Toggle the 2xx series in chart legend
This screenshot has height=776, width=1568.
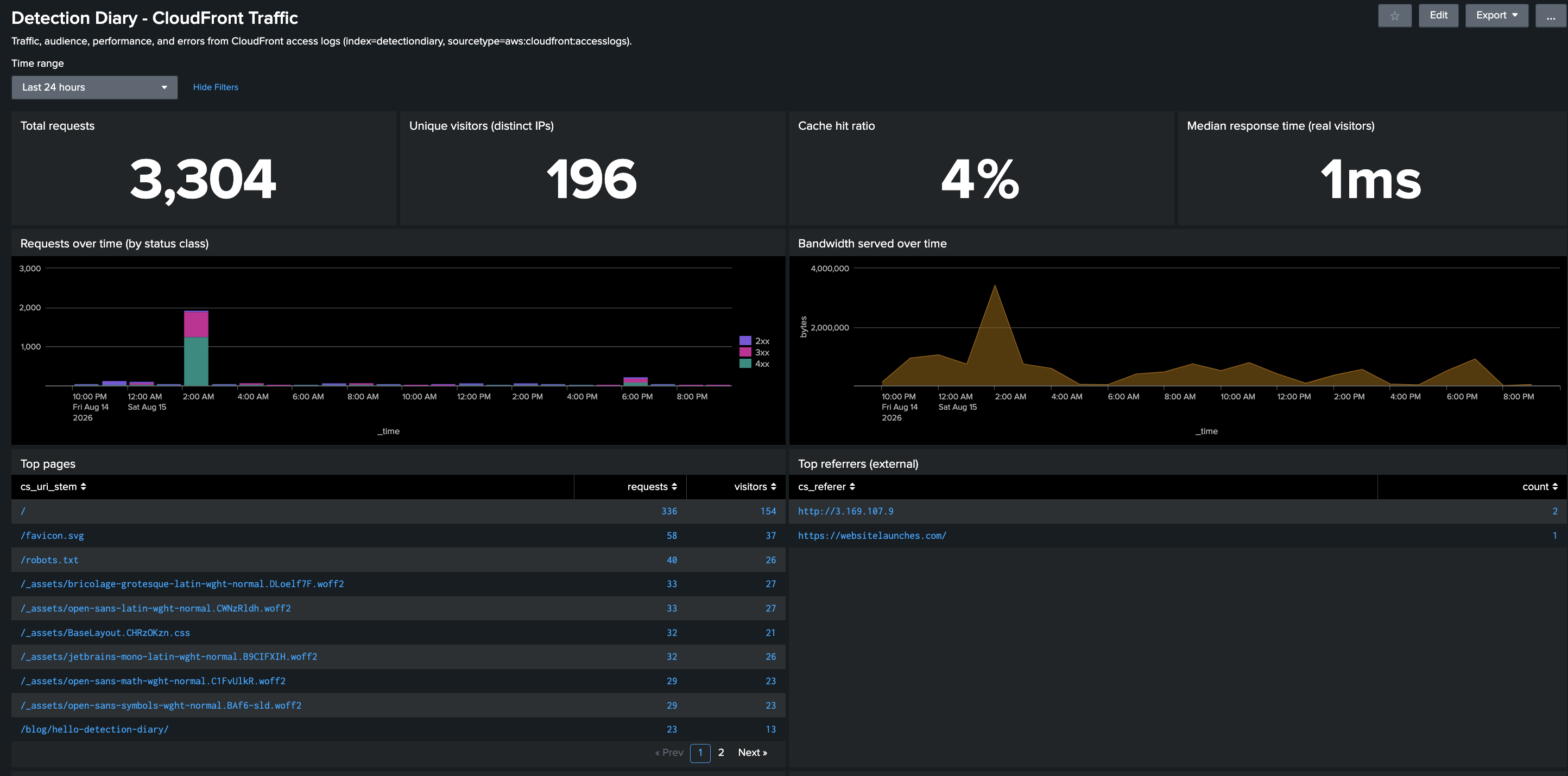755,341
